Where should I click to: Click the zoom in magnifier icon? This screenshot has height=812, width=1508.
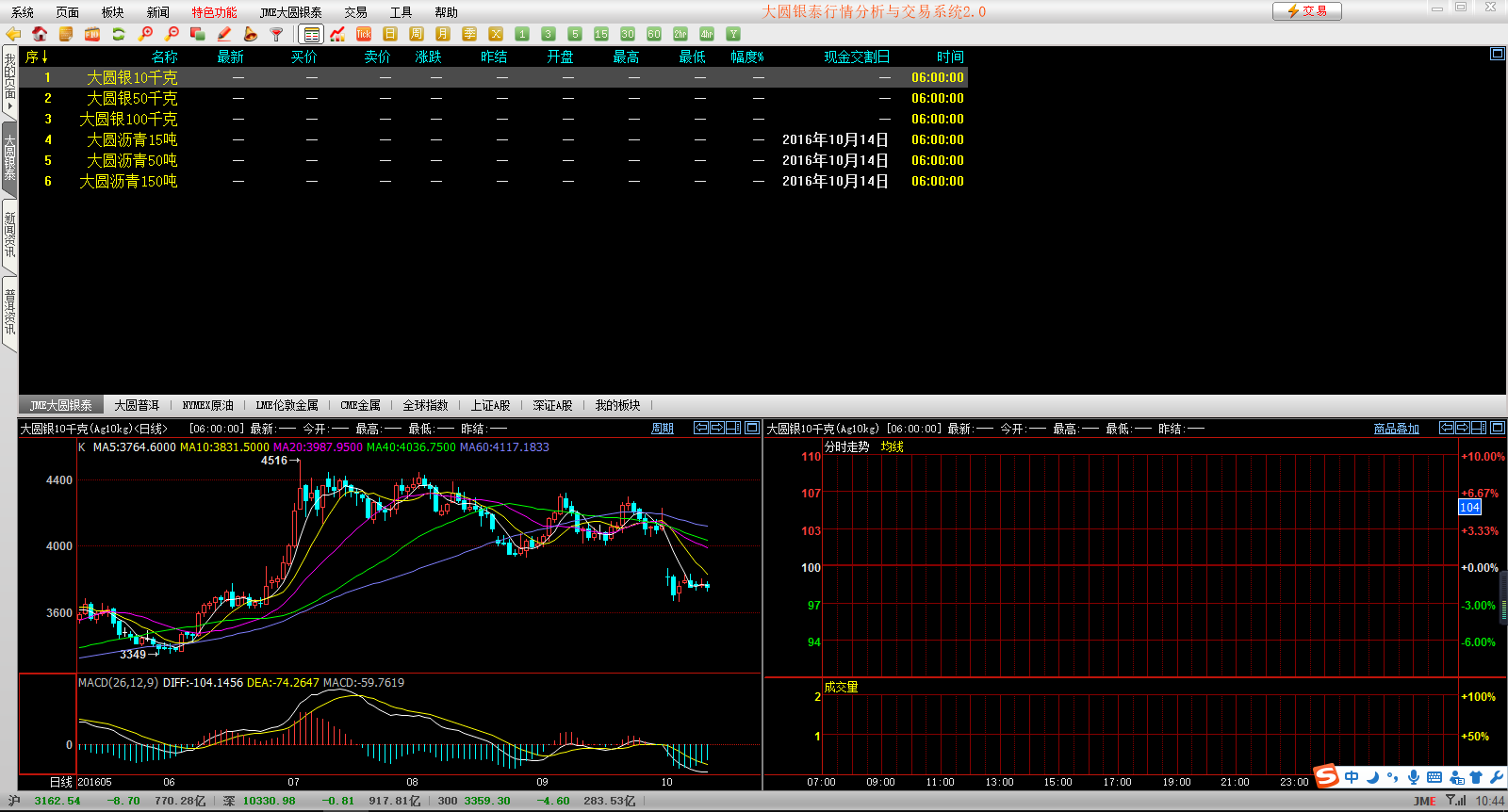(x=145, y=34)
